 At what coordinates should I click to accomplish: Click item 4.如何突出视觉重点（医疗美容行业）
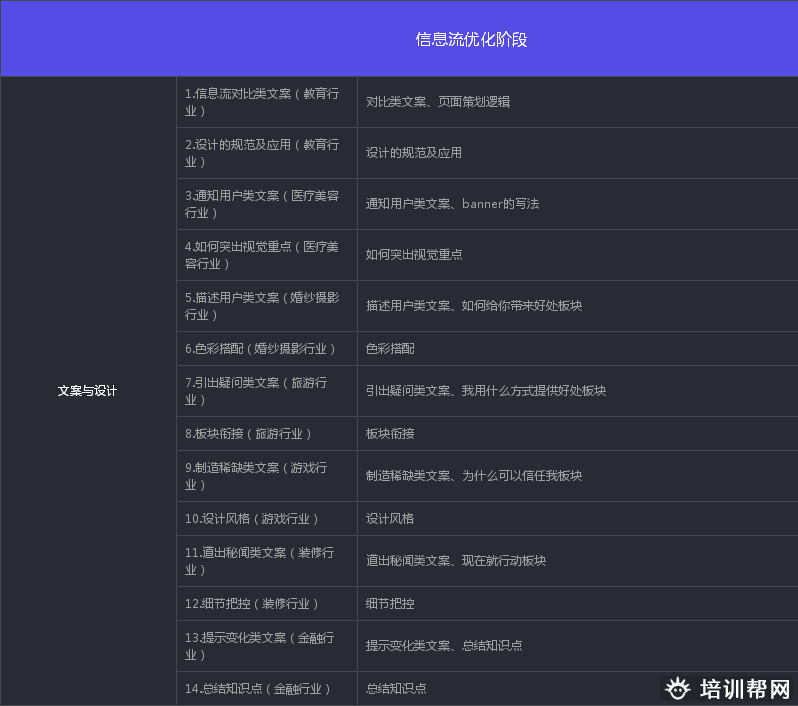[x=262, y=255]
